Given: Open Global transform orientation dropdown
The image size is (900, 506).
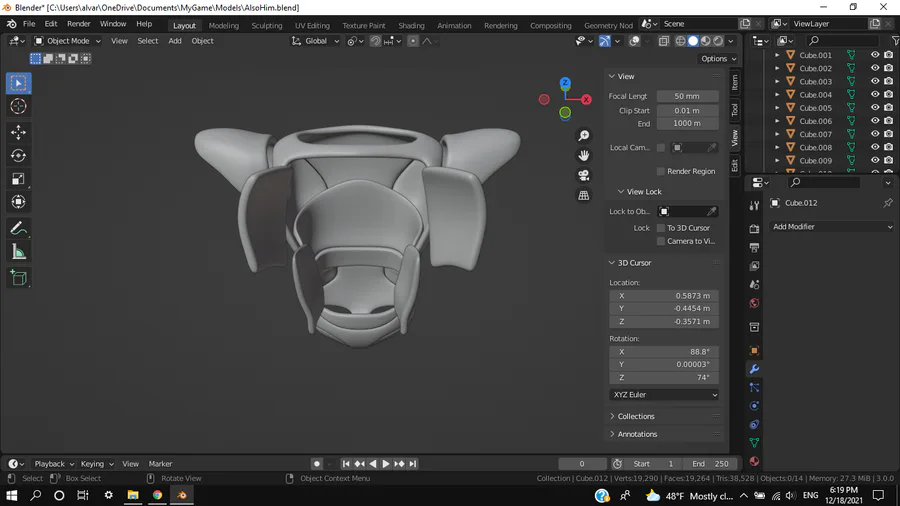Looking at the screenshot, I should tap(316, 41).
